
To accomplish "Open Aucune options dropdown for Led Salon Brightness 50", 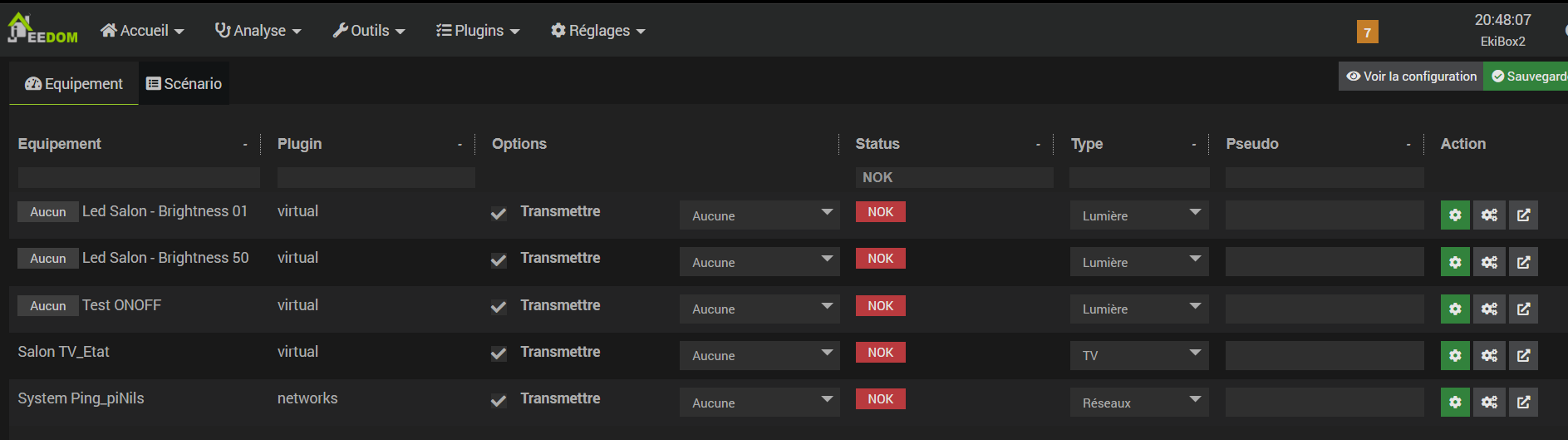I will point(759,262).
